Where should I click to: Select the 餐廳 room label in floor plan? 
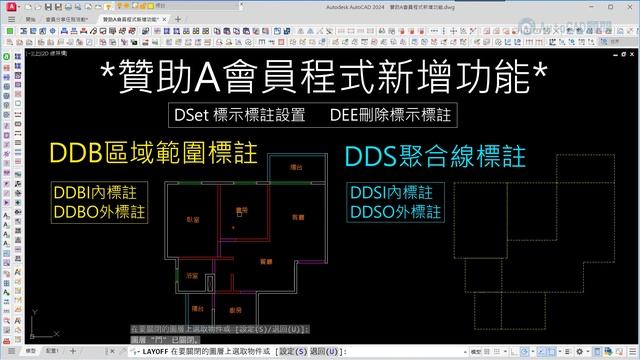click(x=266, y=261)
